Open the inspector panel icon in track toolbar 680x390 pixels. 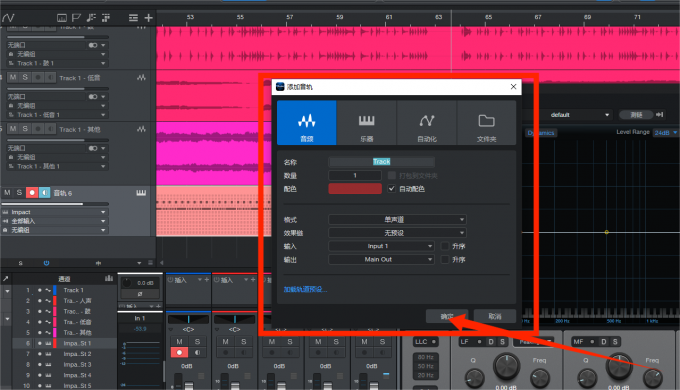click(62, 18)
